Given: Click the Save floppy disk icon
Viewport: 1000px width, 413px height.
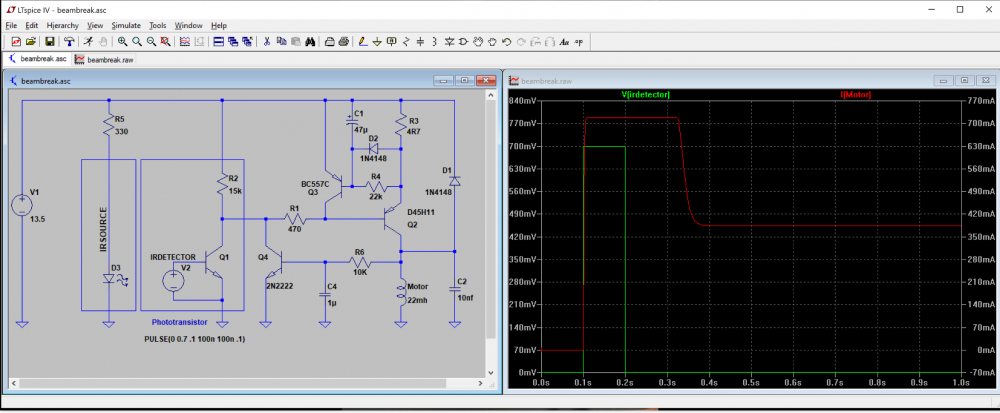Looking at the screenshot, I should pyautogui.click(x=49, y=41).
